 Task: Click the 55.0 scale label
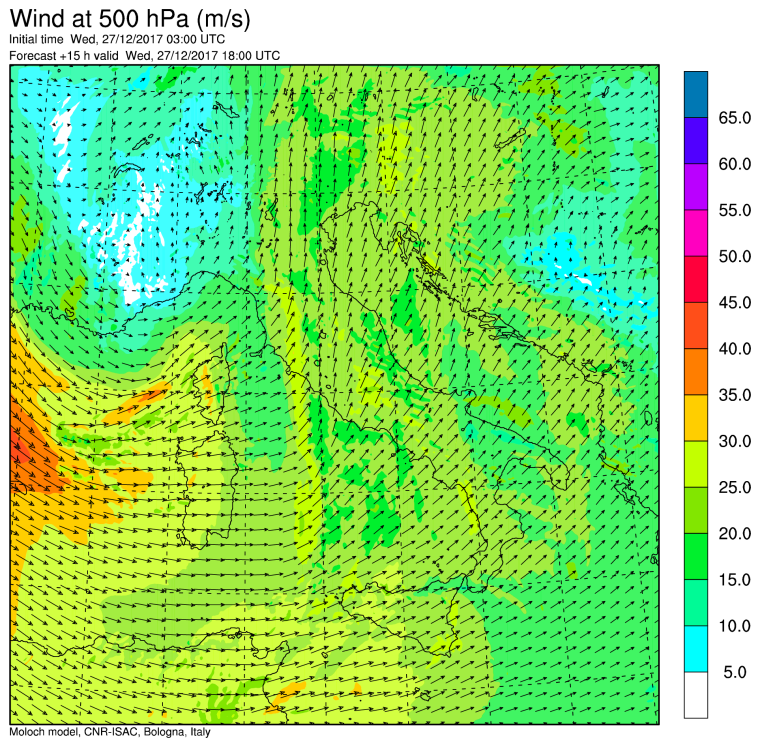tap(735, 210)
